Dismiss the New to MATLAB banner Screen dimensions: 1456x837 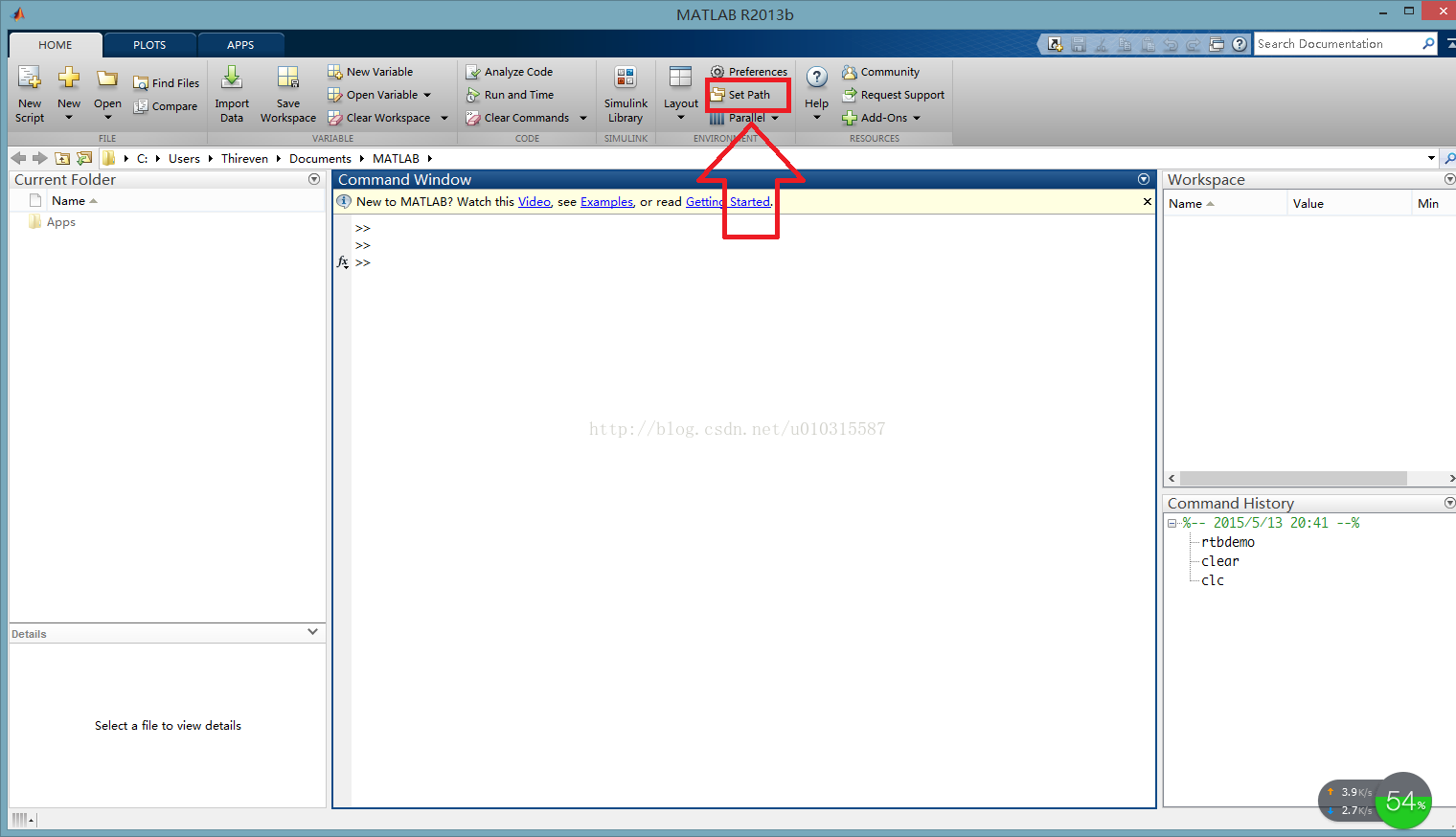tap(1147, 201)
